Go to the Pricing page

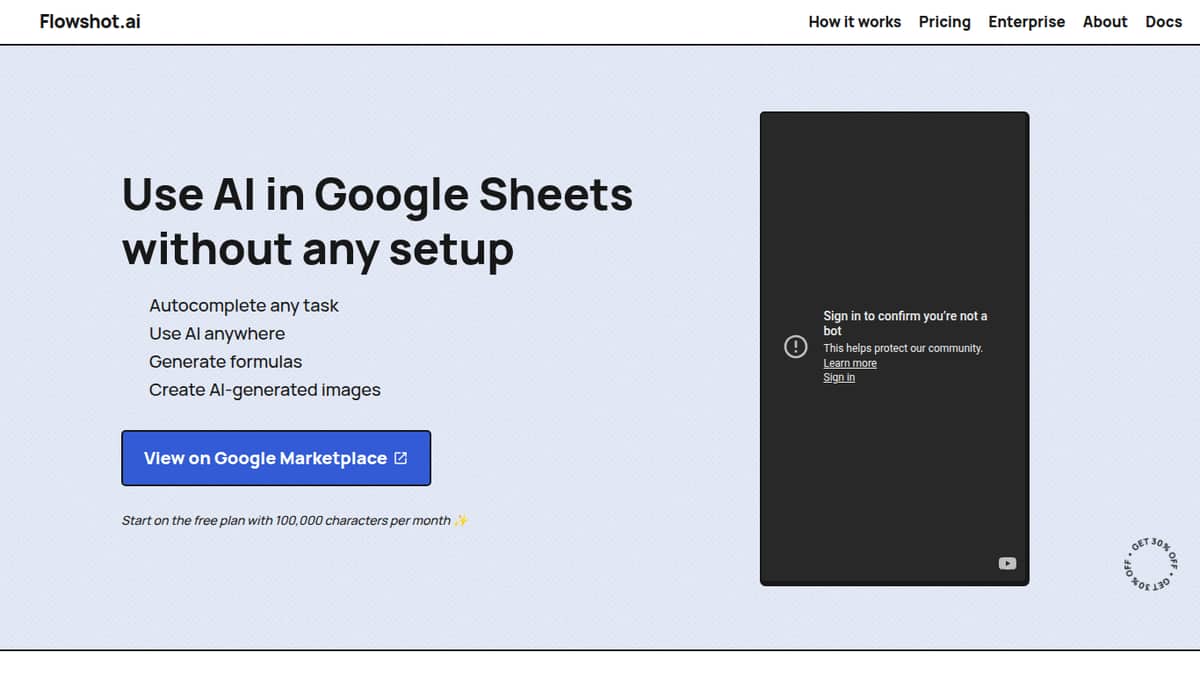tap(944, 22)
